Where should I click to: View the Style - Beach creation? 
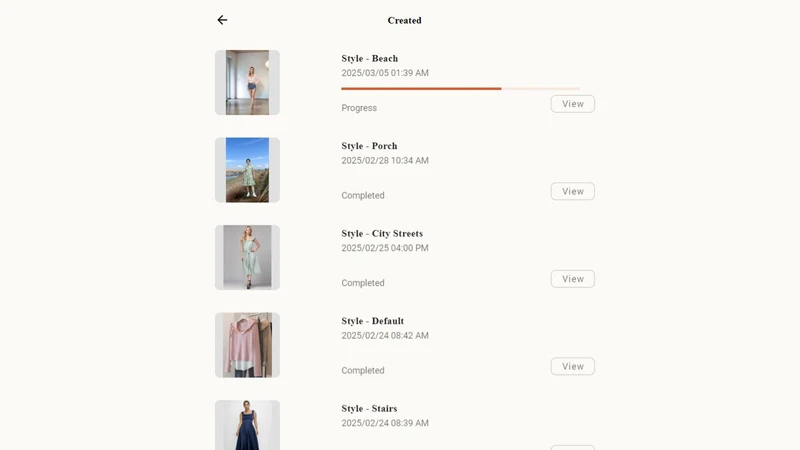[x=572, y=104]
